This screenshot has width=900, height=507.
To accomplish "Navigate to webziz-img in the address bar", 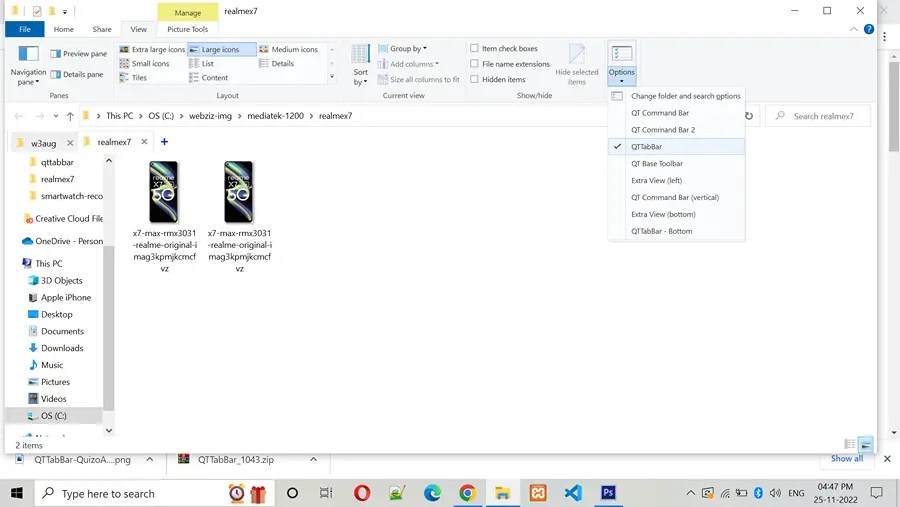I will click(x=210, y=116).
